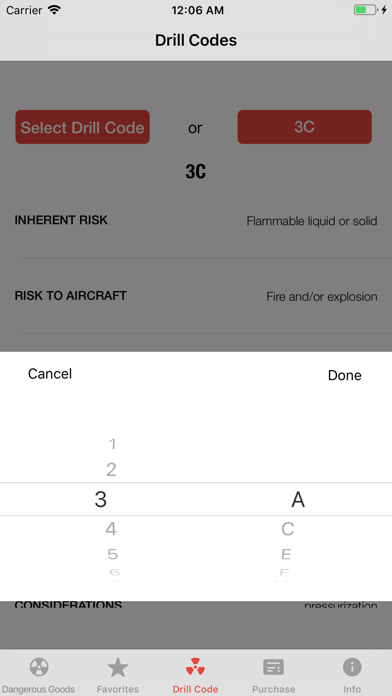This screenshot has width=392, height=696.
Task: Select number 5 in picker wheel
Action: tap(112, 554)
